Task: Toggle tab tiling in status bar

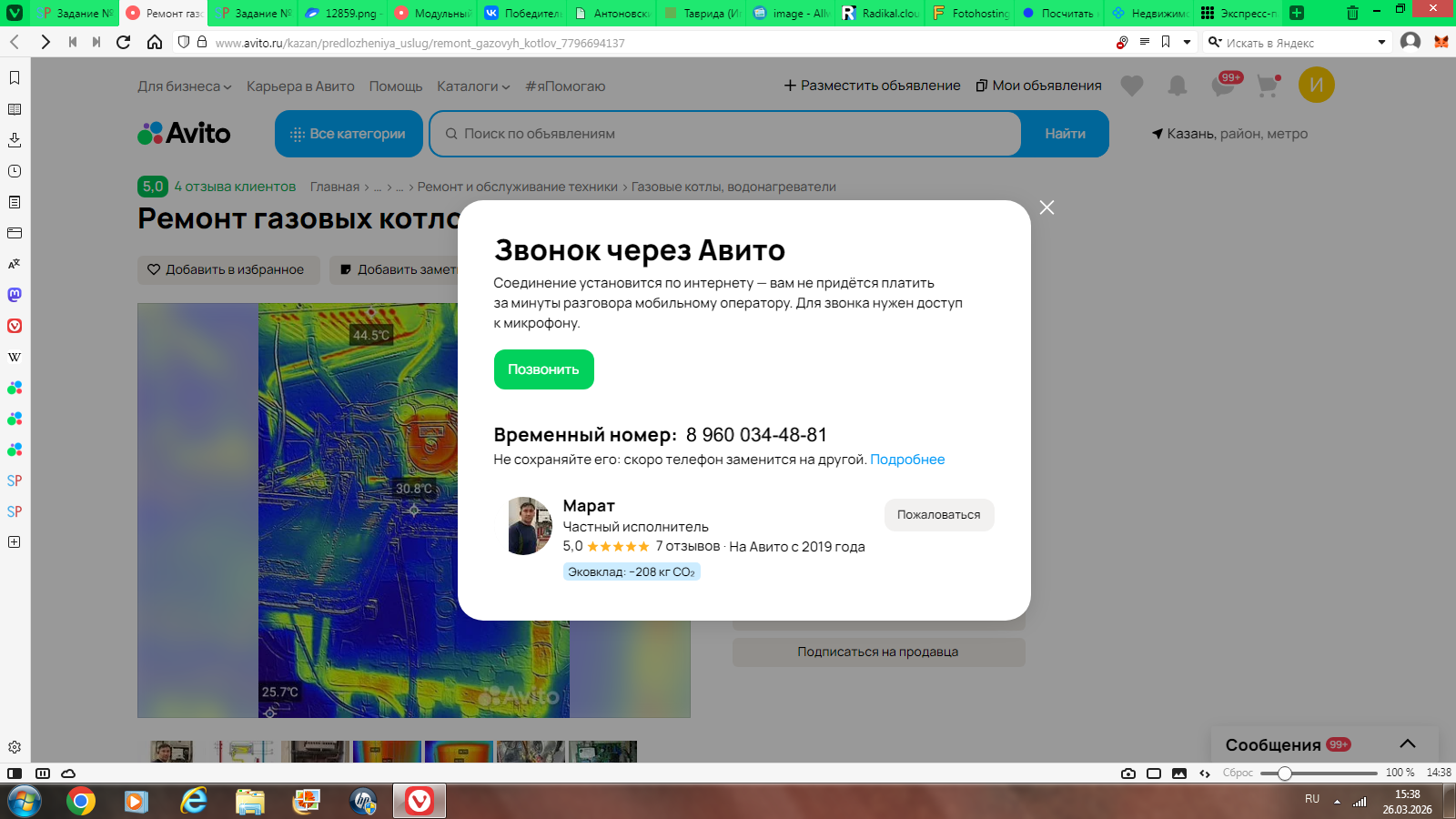Action: [x=42, y=773]
